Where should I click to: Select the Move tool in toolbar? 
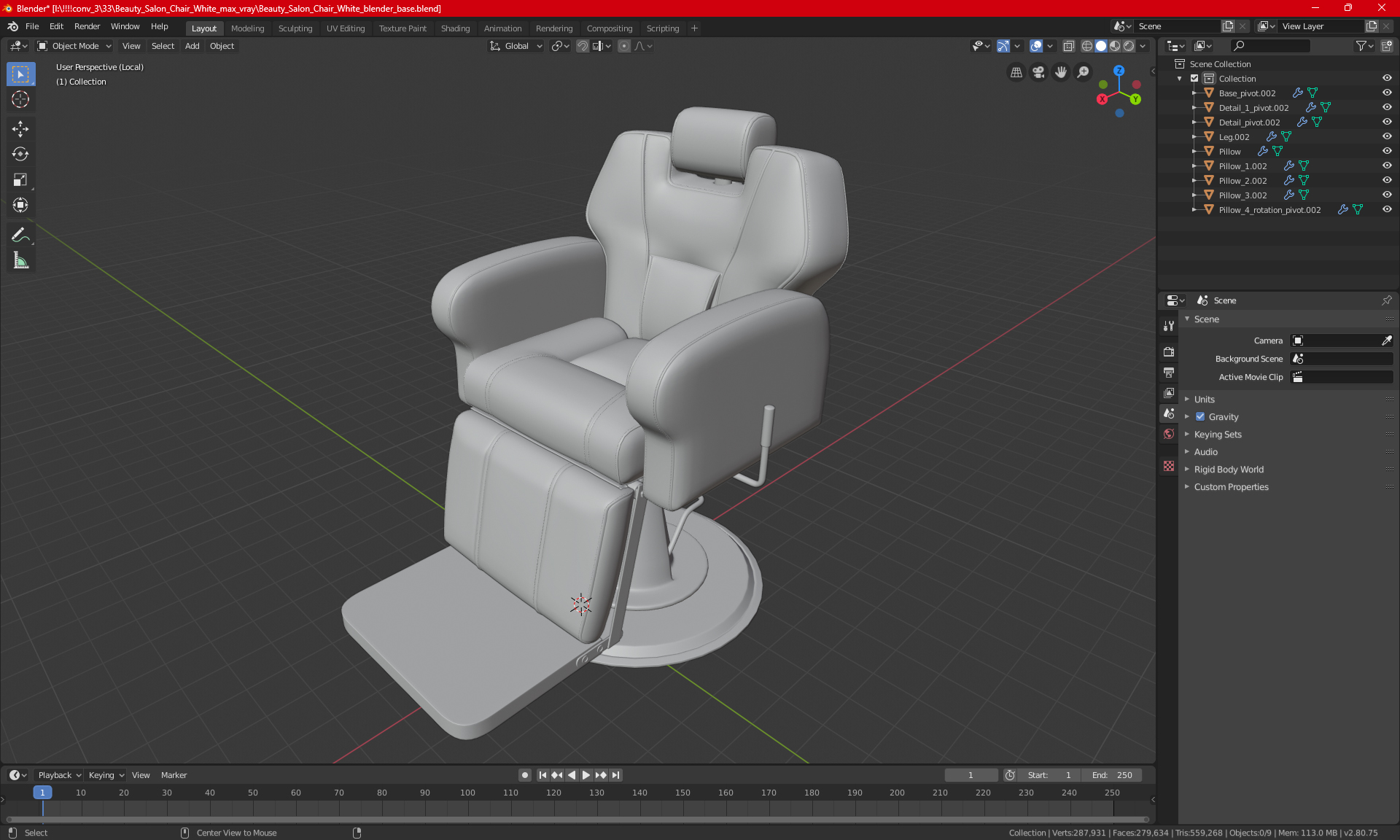[20, 129]
